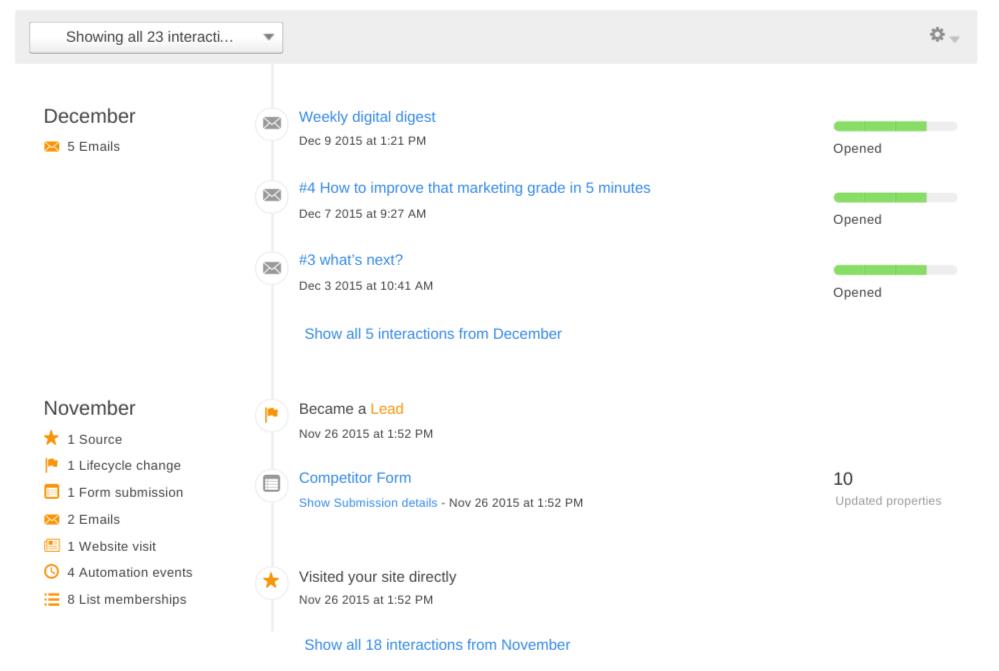Open the Showing all 23 interactions dropdown
The width and height of the screenshot is (999, 671).
click(x=156, y=37)
